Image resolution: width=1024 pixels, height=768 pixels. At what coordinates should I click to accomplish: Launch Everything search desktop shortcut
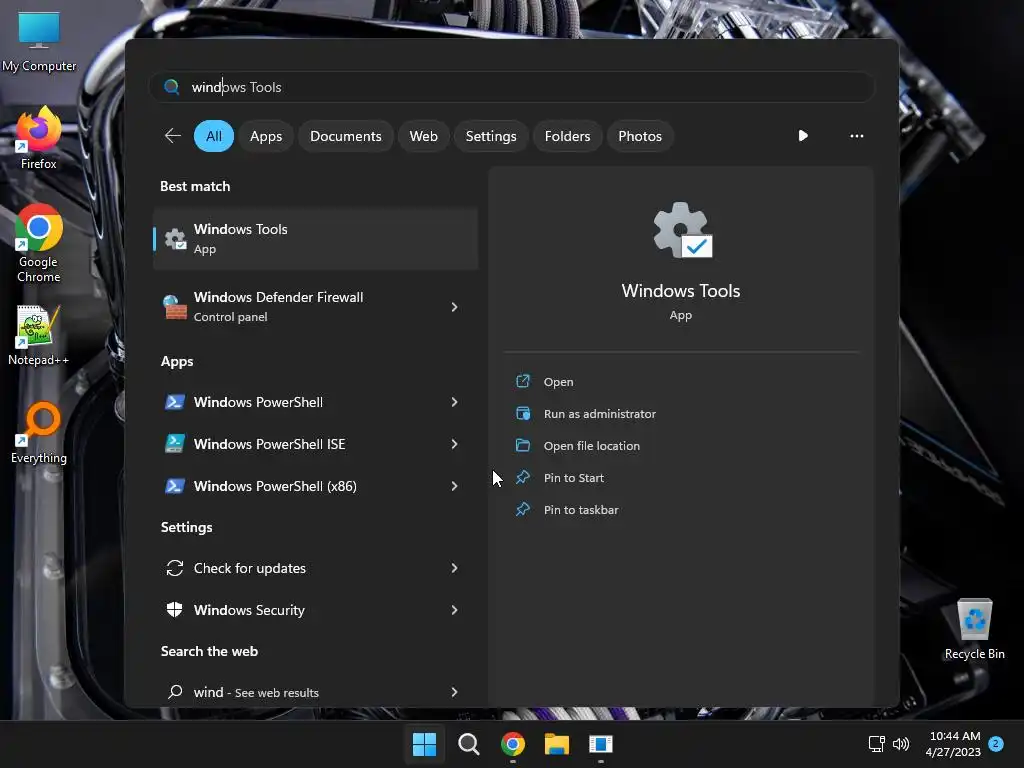pyautogui.click(x=39, y=432)
